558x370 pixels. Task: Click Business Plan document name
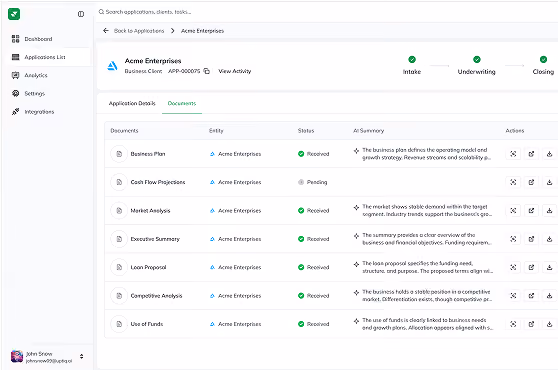tap(148, 154)
